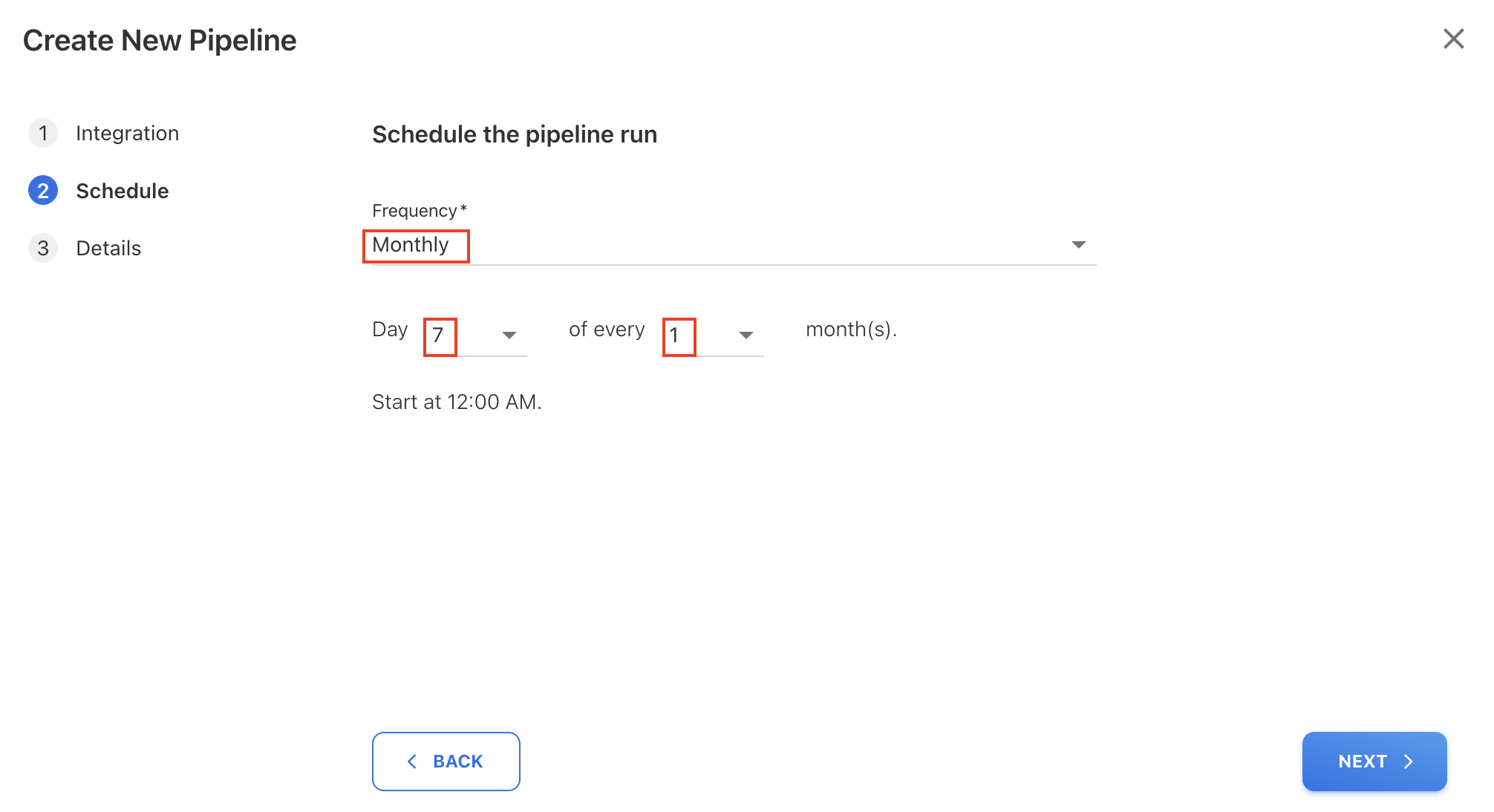Click the step 1 number circle

pos(43,134)
